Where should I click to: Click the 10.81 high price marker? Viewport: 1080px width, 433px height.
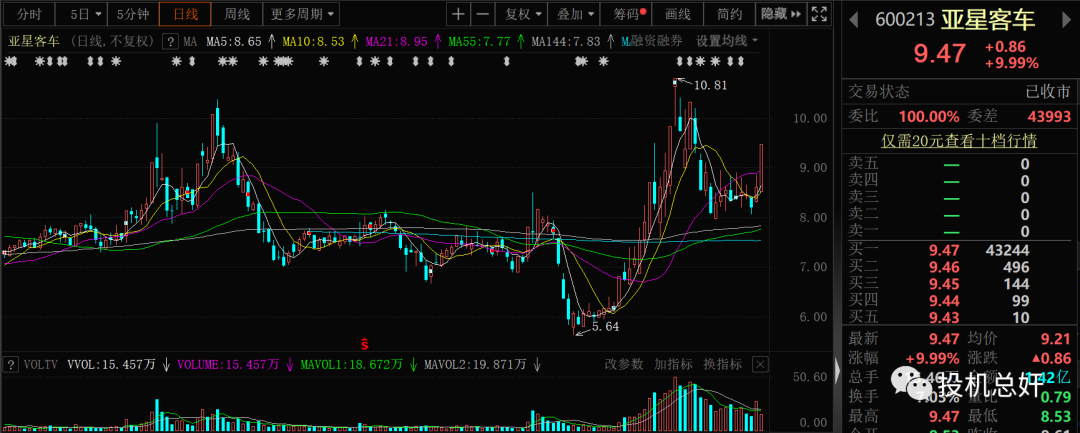(x=709, y=85)
